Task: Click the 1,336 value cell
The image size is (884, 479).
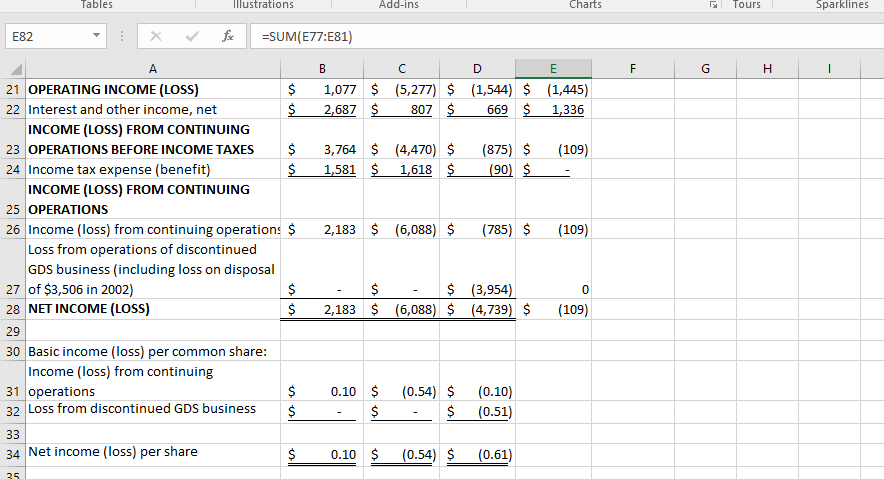Action: point(553,109)
